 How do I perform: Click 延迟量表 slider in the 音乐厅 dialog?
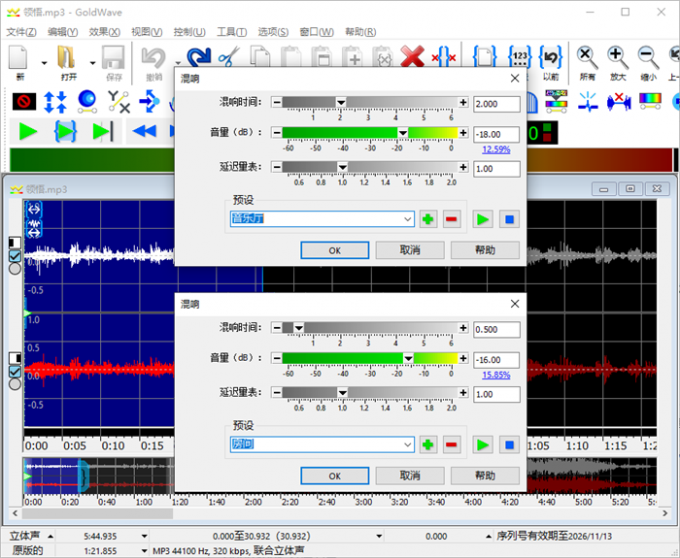(x=370, y=167)
